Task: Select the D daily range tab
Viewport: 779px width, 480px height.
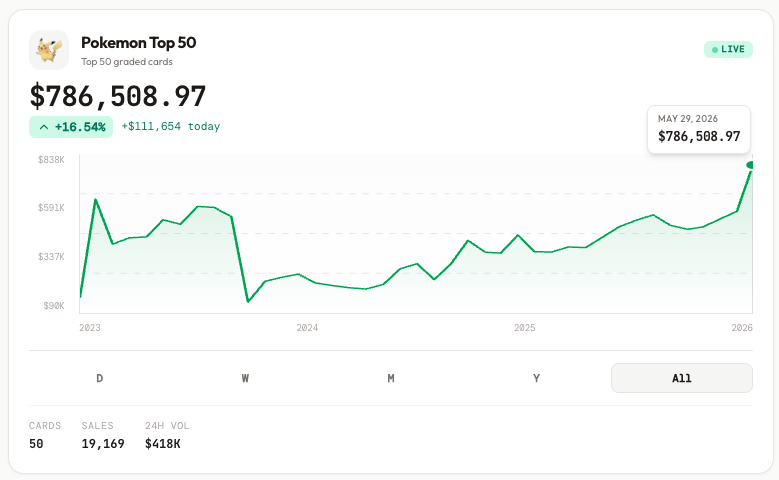Action: pyautogui.click(x=99, y=378)
